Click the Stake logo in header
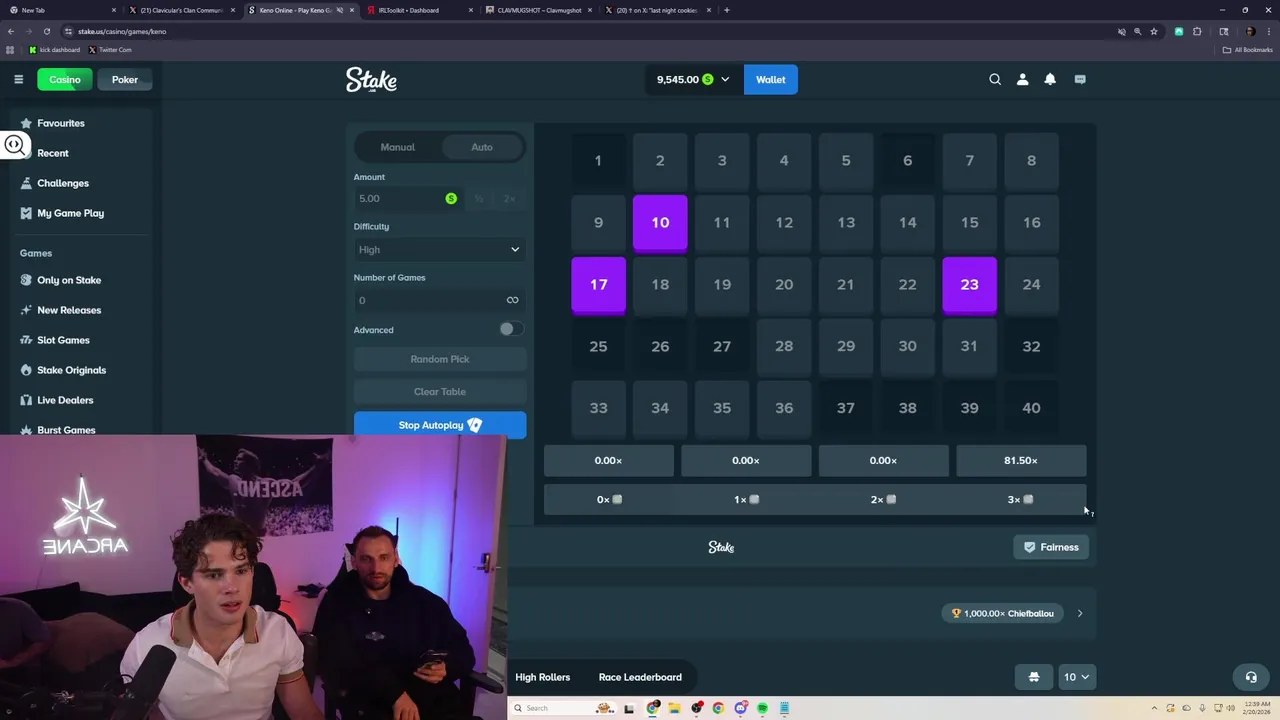Image resolution: width=1280 pixels, height=720 pixels. tap(371, 80)
